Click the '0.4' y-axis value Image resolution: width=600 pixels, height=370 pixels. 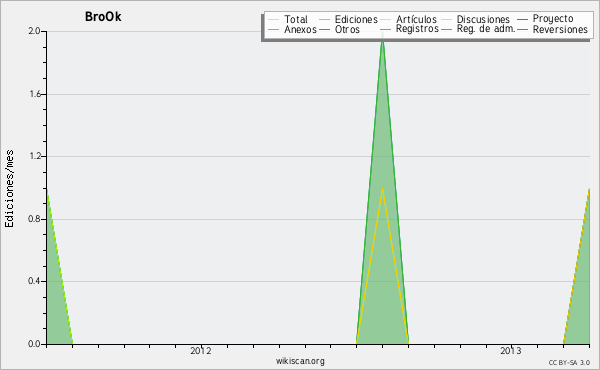[x=34, y=281]
